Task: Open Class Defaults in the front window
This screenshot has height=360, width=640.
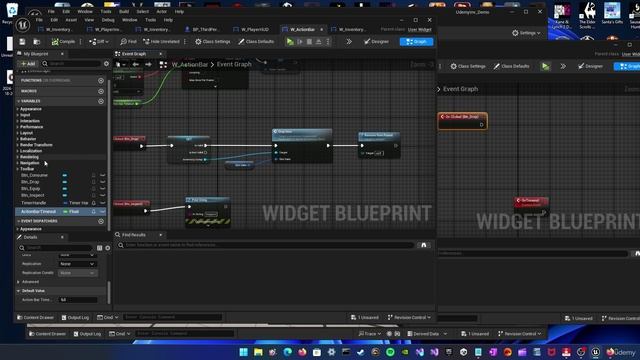Action: (256, 42)
